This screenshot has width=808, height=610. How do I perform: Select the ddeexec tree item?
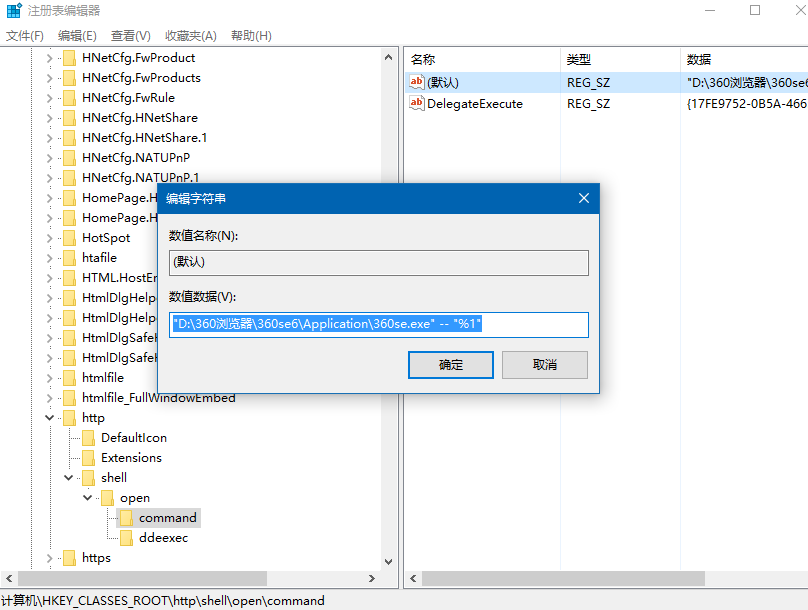pos(163,538)
